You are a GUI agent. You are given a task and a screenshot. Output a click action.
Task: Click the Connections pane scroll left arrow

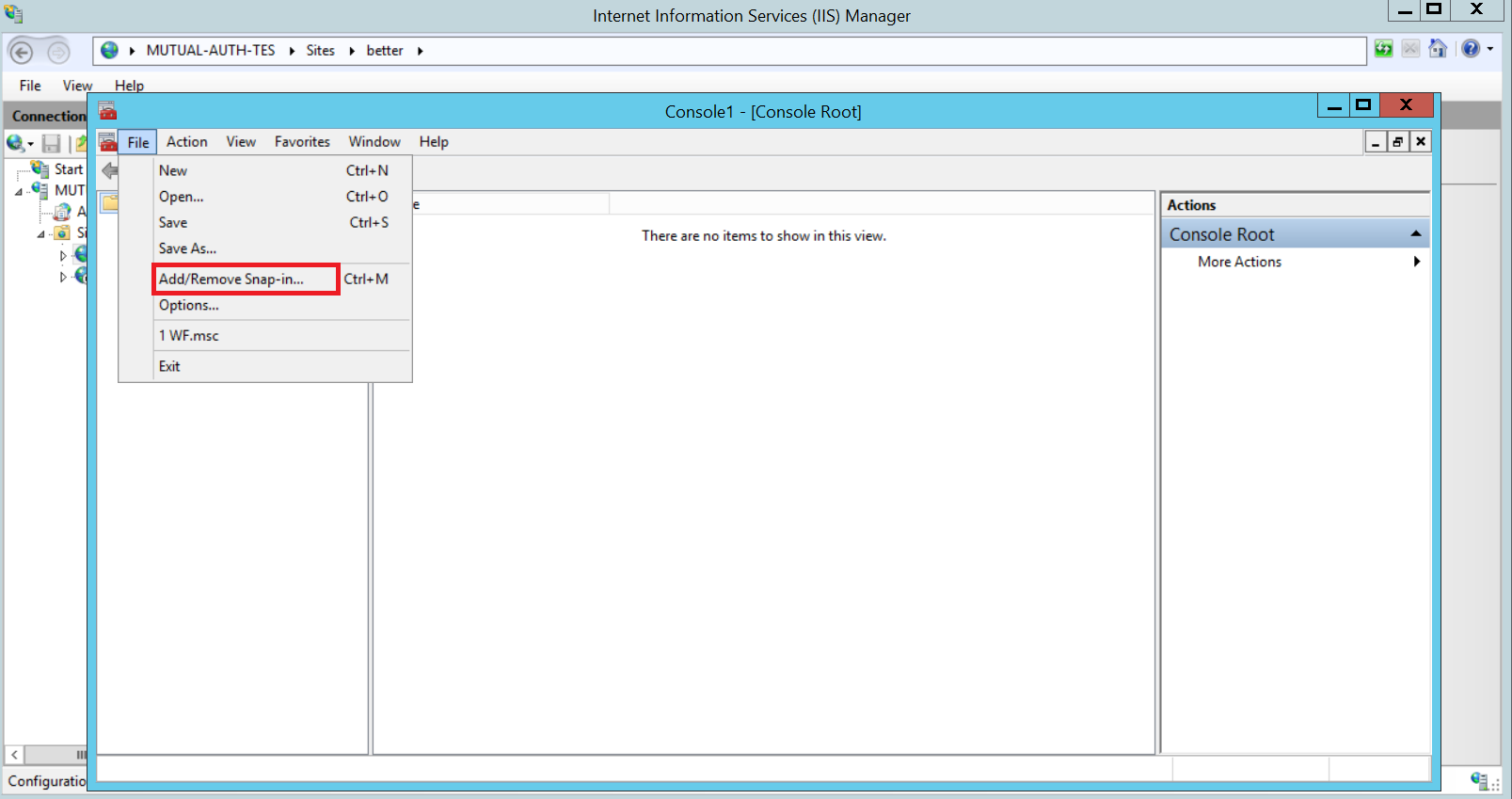coord(14,755)
